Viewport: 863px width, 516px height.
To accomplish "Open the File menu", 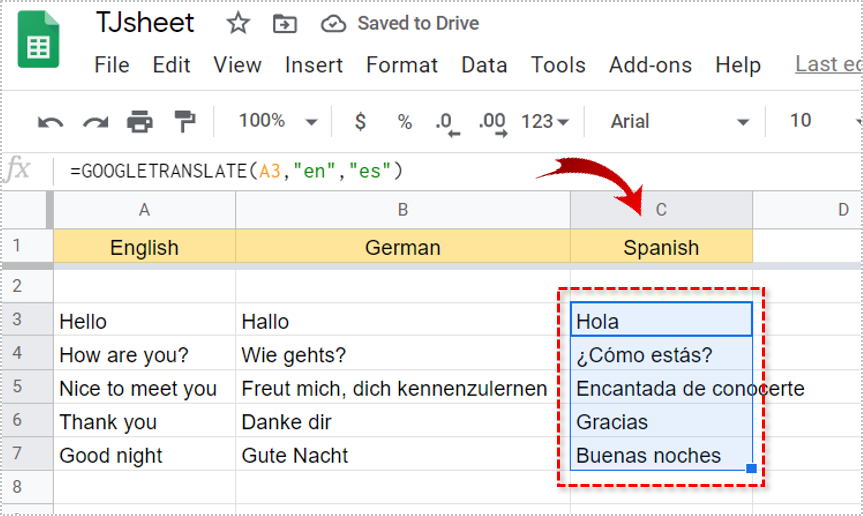I will pos(112,65).
